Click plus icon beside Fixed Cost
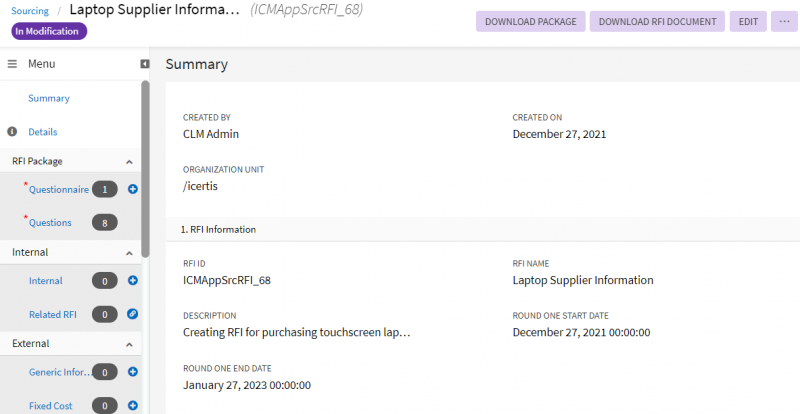Screen dimensions: 800x414 (x=133, y=406)
